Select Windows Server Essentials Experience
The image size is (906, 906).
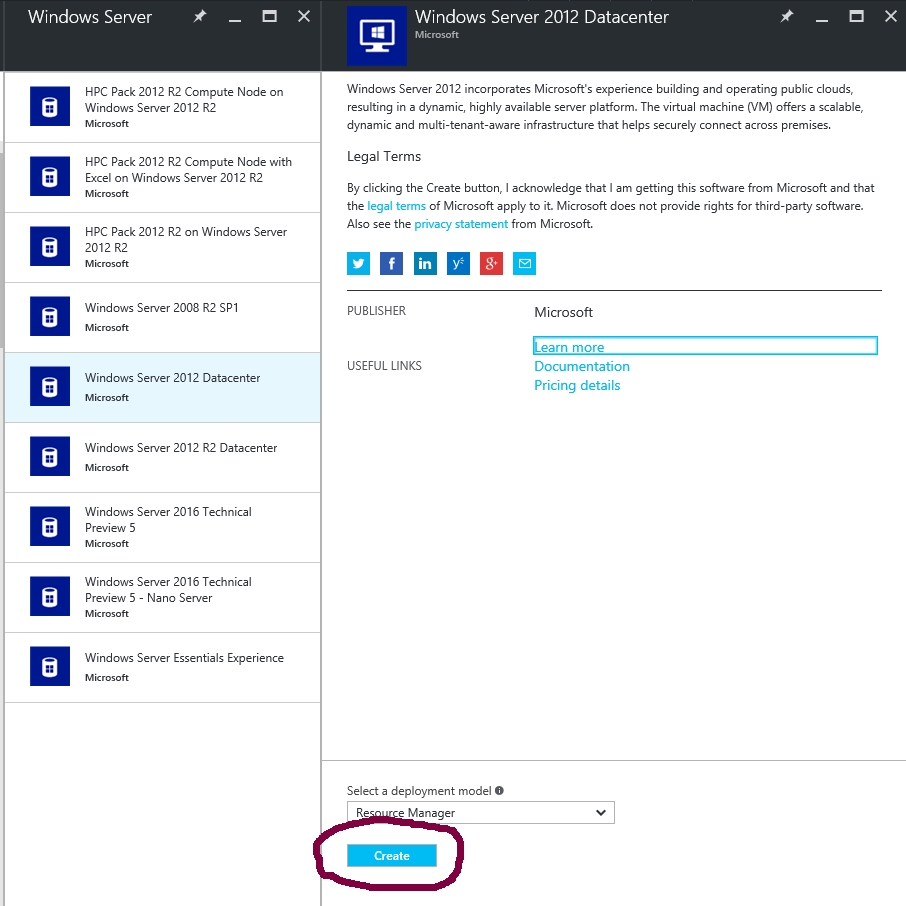point(162,667)
